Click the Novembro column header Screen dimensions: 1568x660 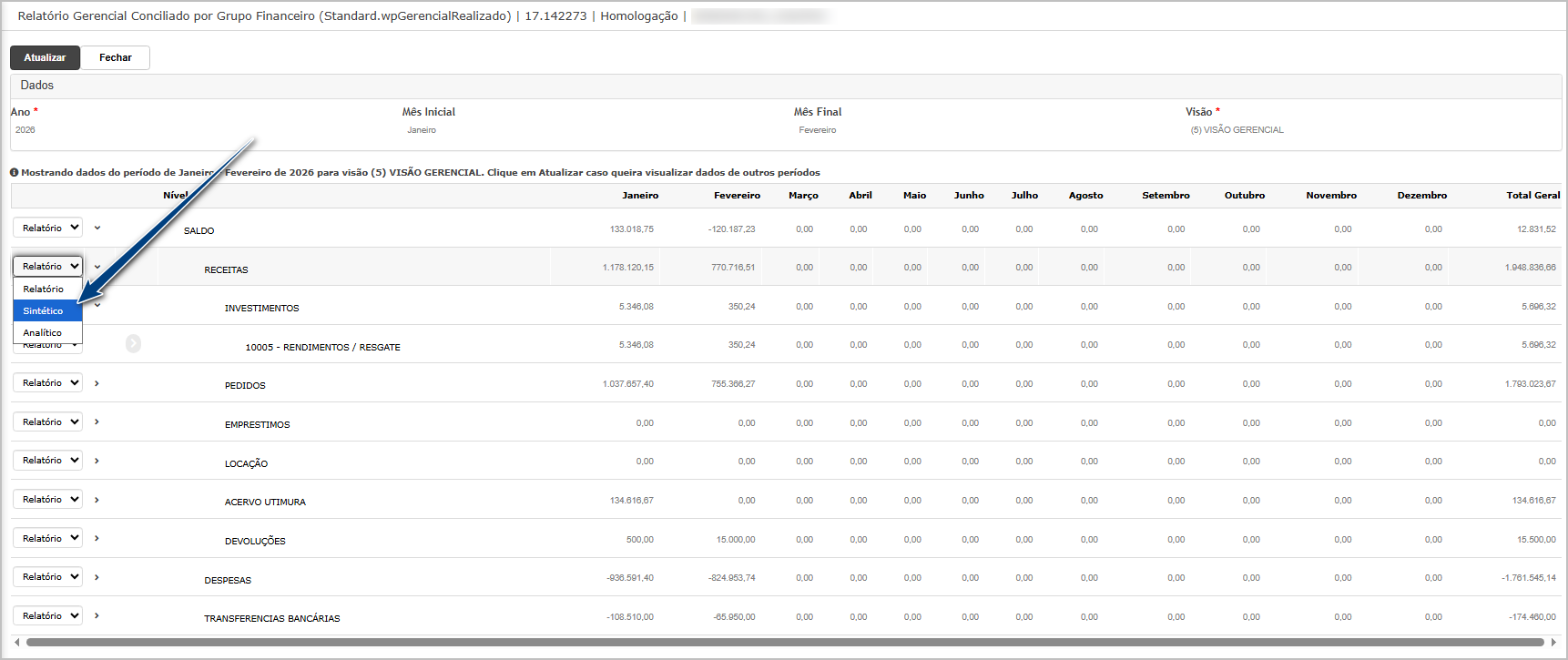pyautogui.click(x=1331, y=196)
